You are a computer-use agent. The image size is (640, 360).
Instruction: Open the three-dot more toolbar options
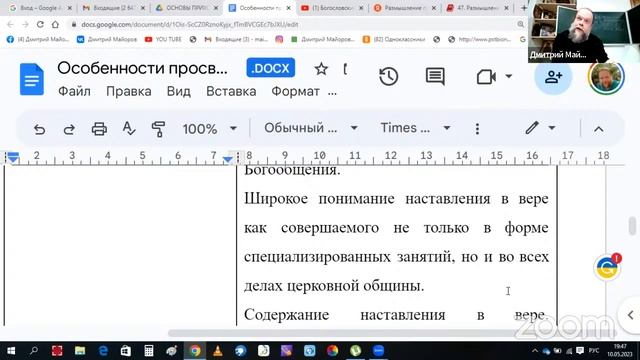tap(477, 129)
